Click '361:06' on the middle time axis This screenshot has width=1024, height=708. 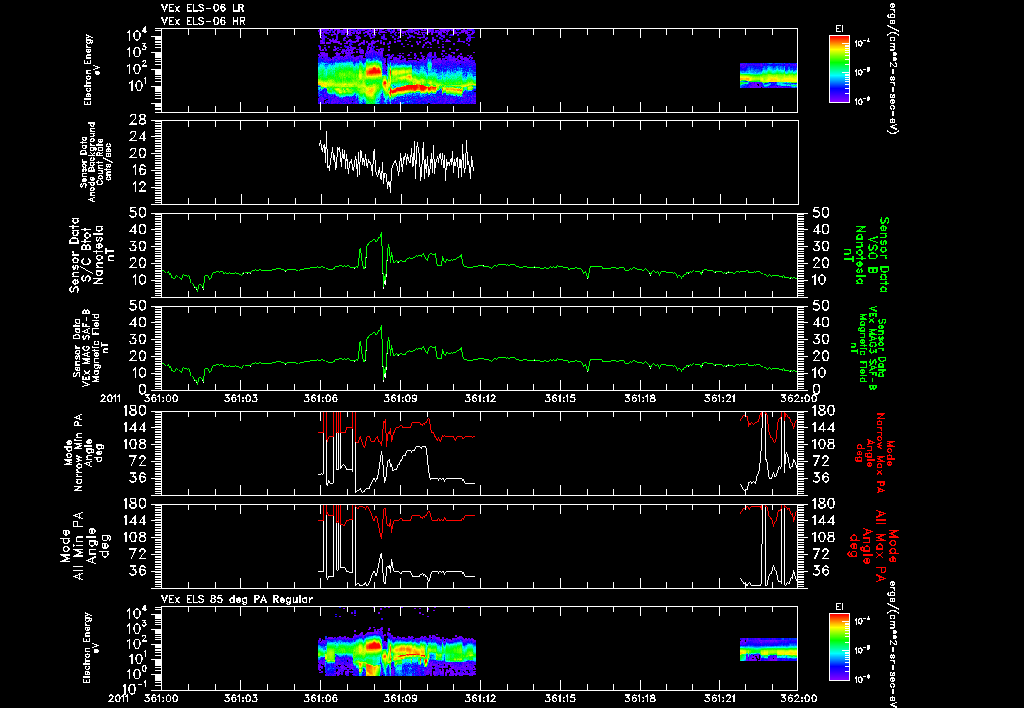coord(320,398)
